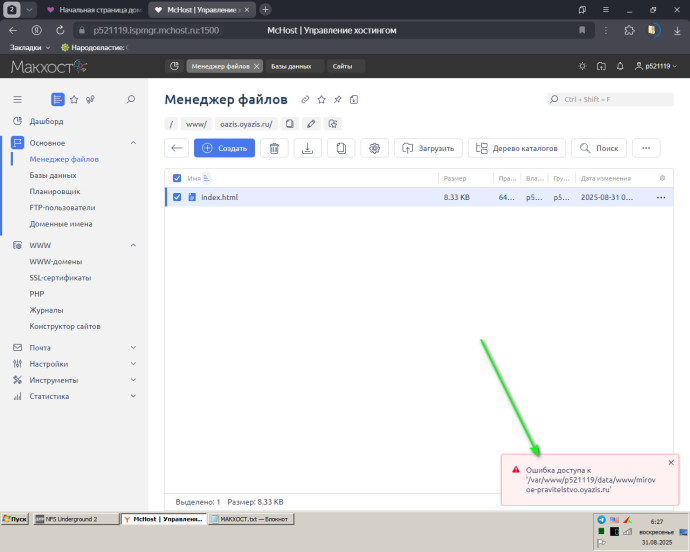Delete selected file trash icon
690x552 pixels.
[274, 148]
